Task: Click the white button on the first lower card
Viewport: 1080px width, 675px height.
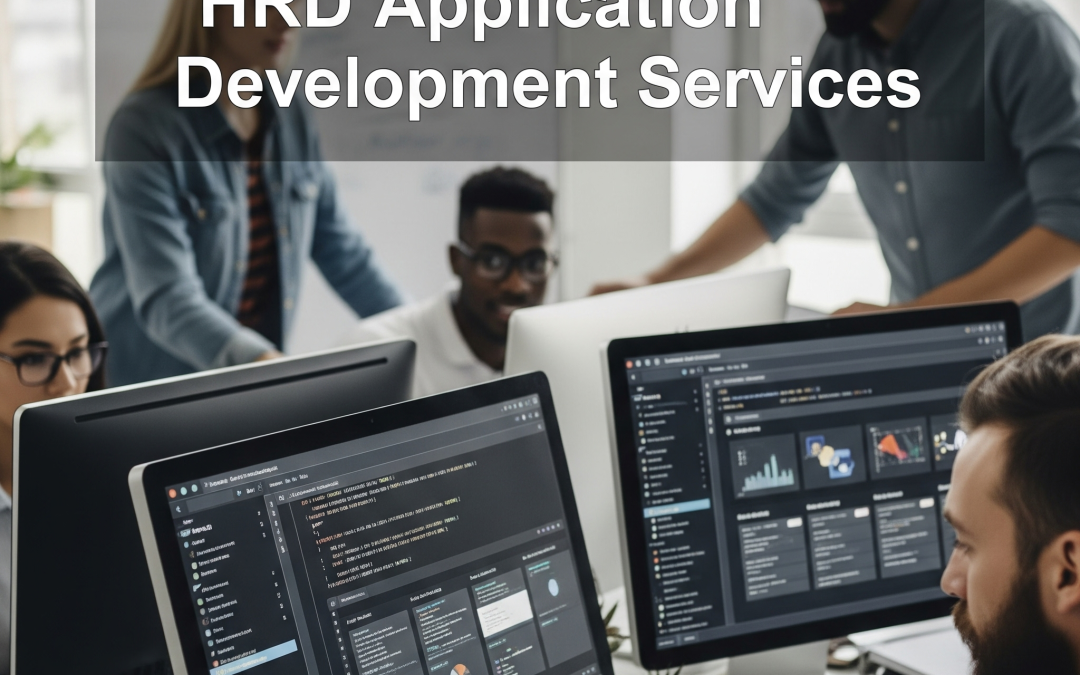Action: [794, 523]
